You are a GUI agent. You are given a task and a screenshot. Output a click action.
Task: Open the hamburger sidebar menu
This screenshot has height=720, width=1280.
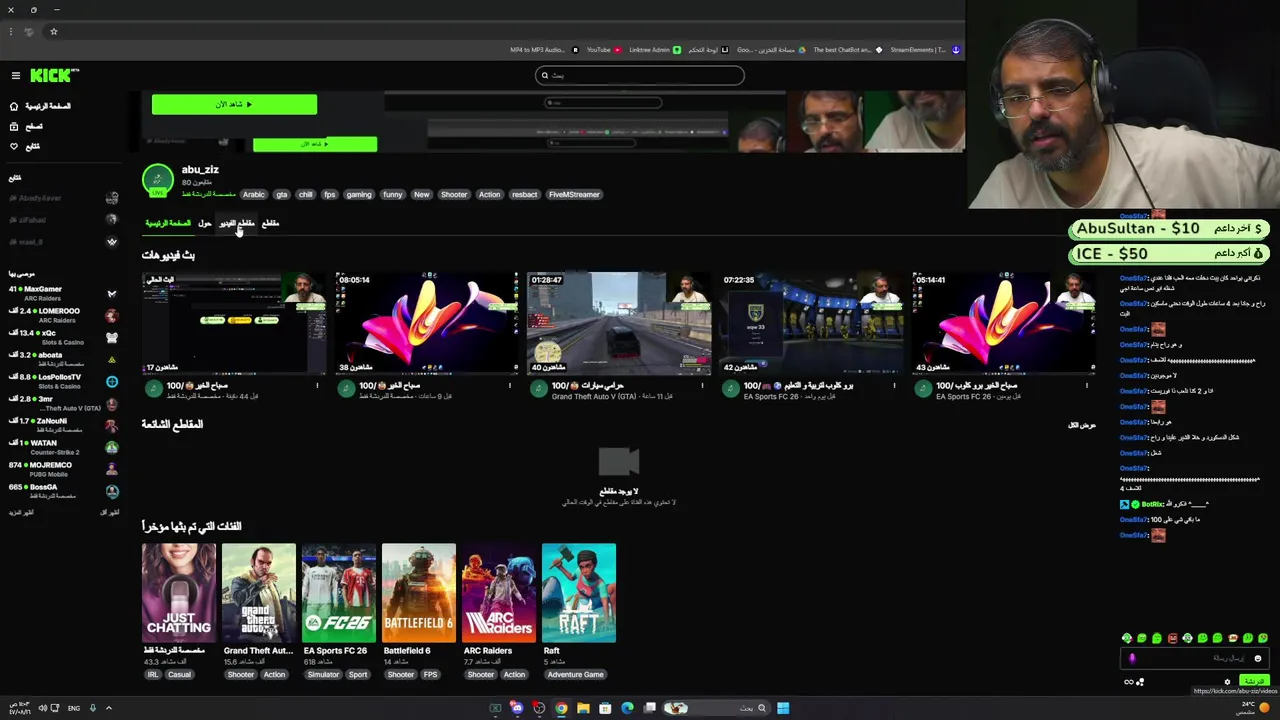click(16, 76)
